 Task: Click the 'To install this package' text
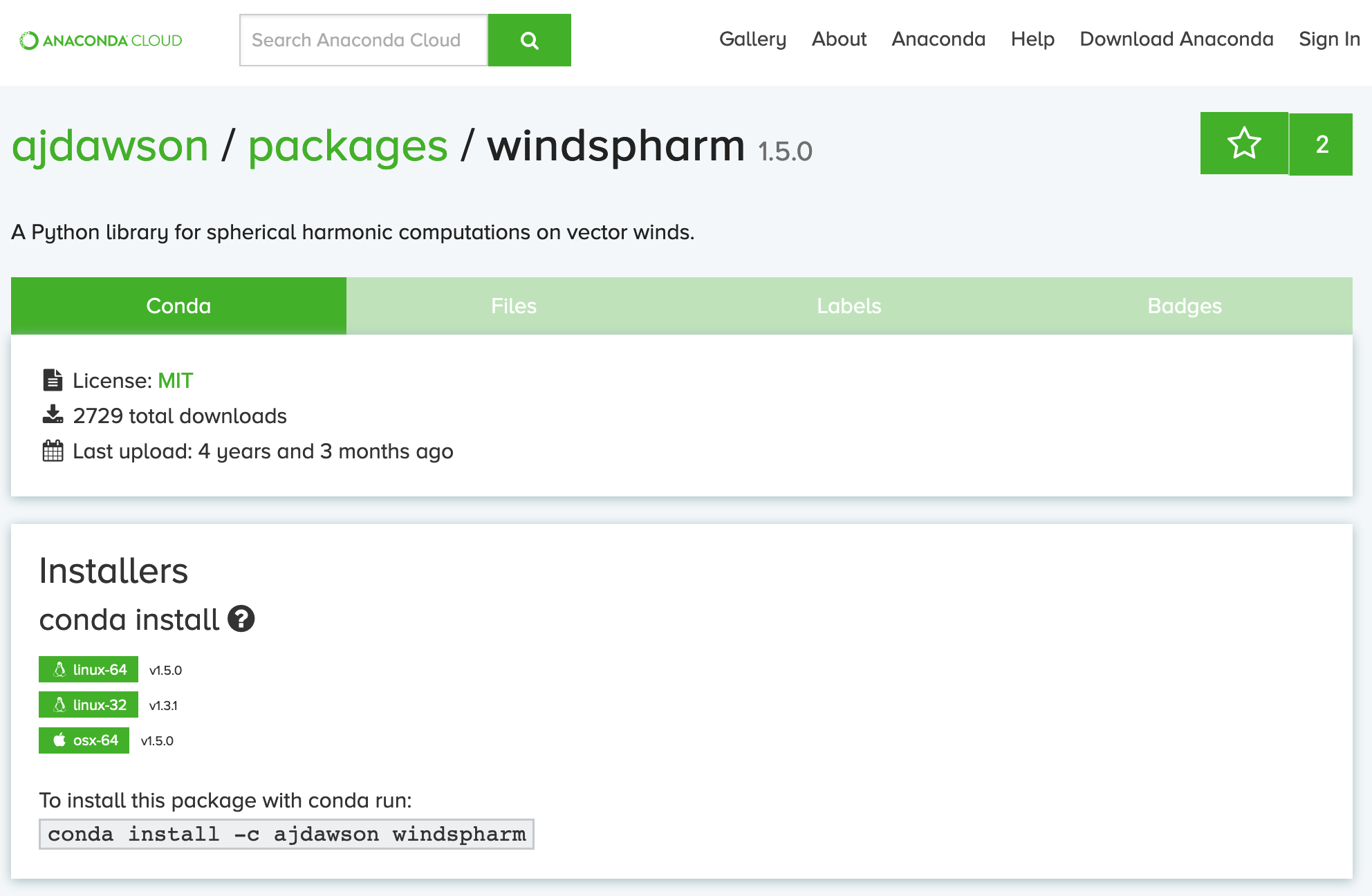pos(225,800)
